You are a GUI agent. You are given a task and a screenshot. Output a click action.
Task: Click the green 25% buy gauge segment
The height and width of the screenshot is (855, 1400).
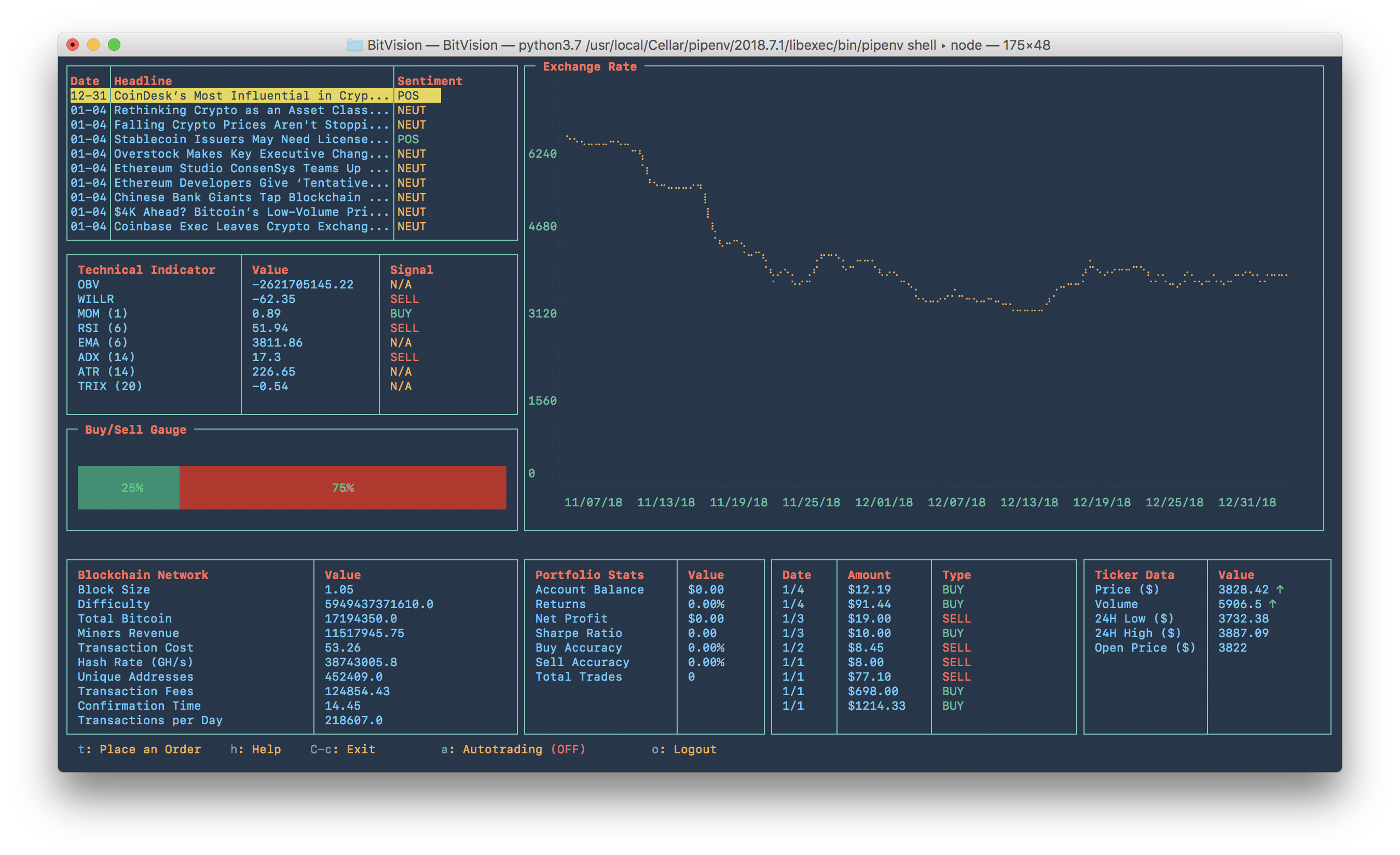click(x=129, y=488)
